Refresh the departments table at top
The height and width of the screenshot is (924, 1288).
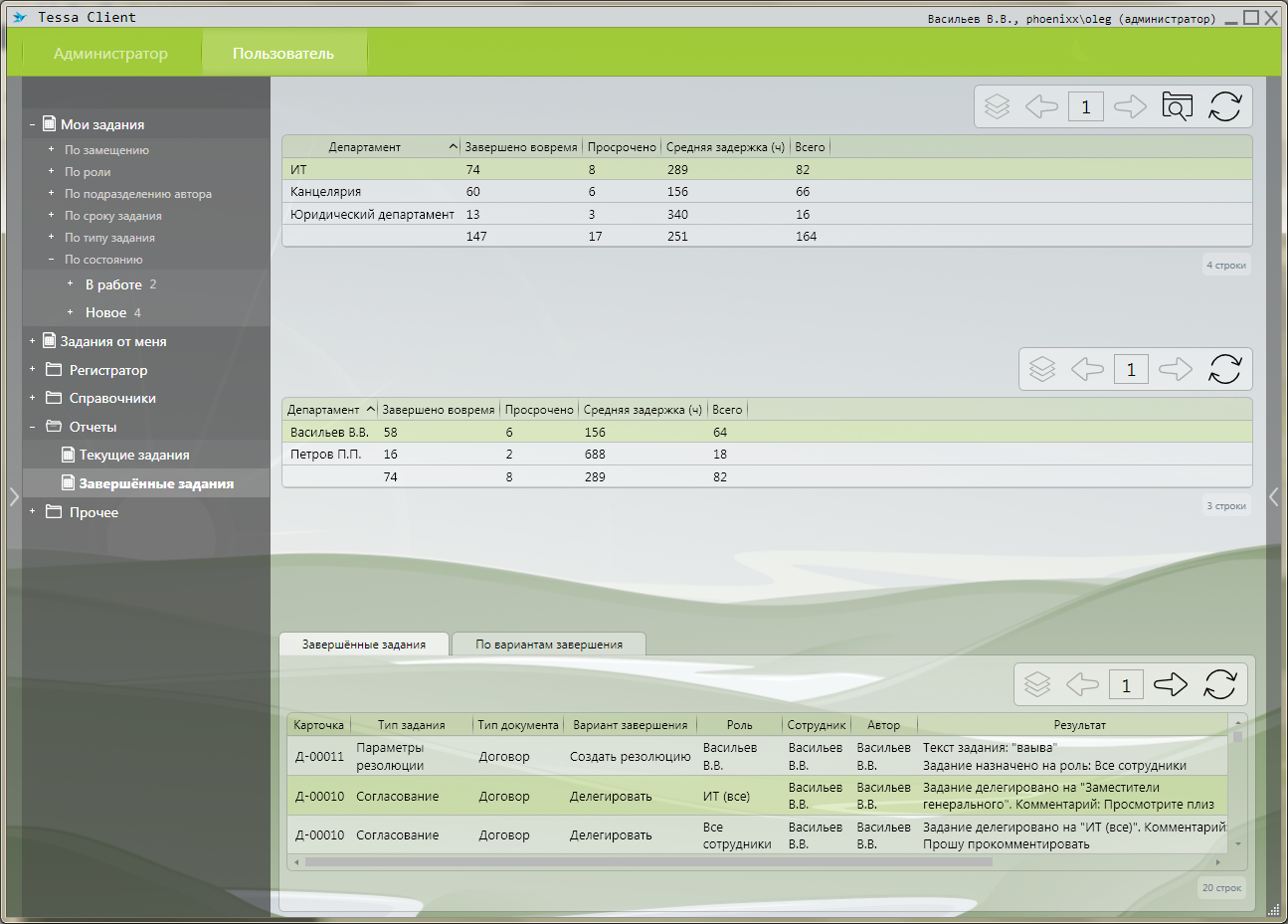click(x=1224, y=106)
